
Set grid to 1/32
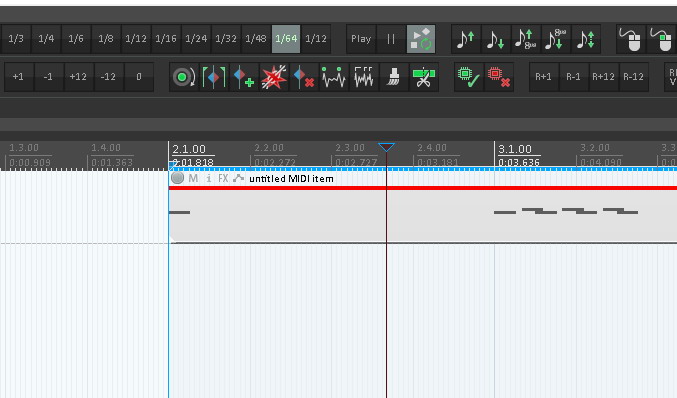click(x=226, y=39)
